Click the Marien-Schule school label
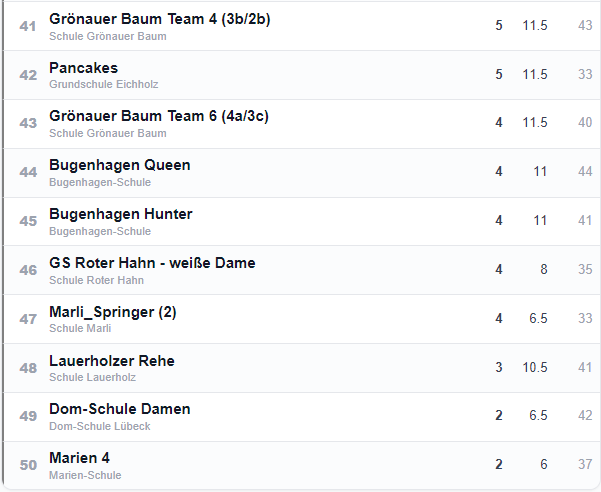Image resolution: width=601 pixels, height=492 pixels. click(85, 475)
